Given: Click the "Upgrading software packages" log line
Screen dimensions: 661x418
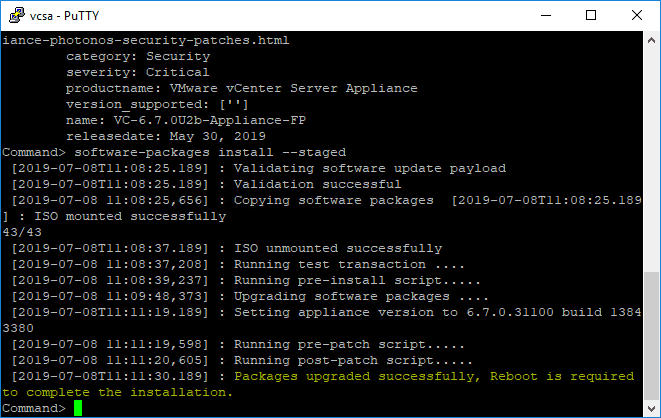Looking at the screenshot, I should tap(361, 296).
